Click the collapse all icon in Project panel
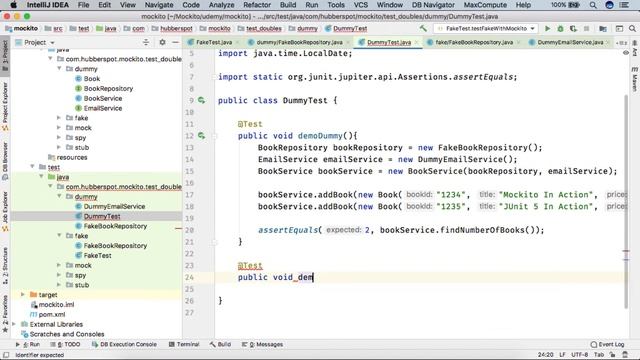This screenshot has width=640, height=360. pos(146,42)
